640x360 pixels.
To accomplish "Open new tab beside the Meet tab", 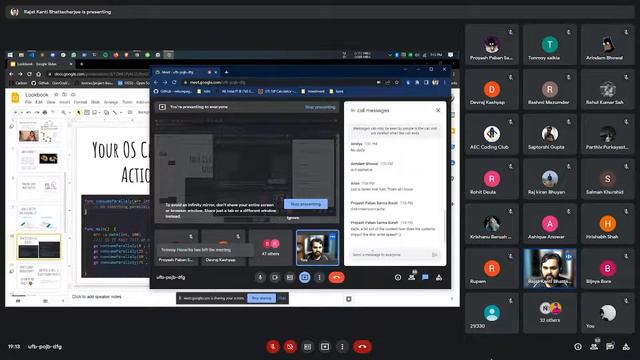I will [227, 72].
